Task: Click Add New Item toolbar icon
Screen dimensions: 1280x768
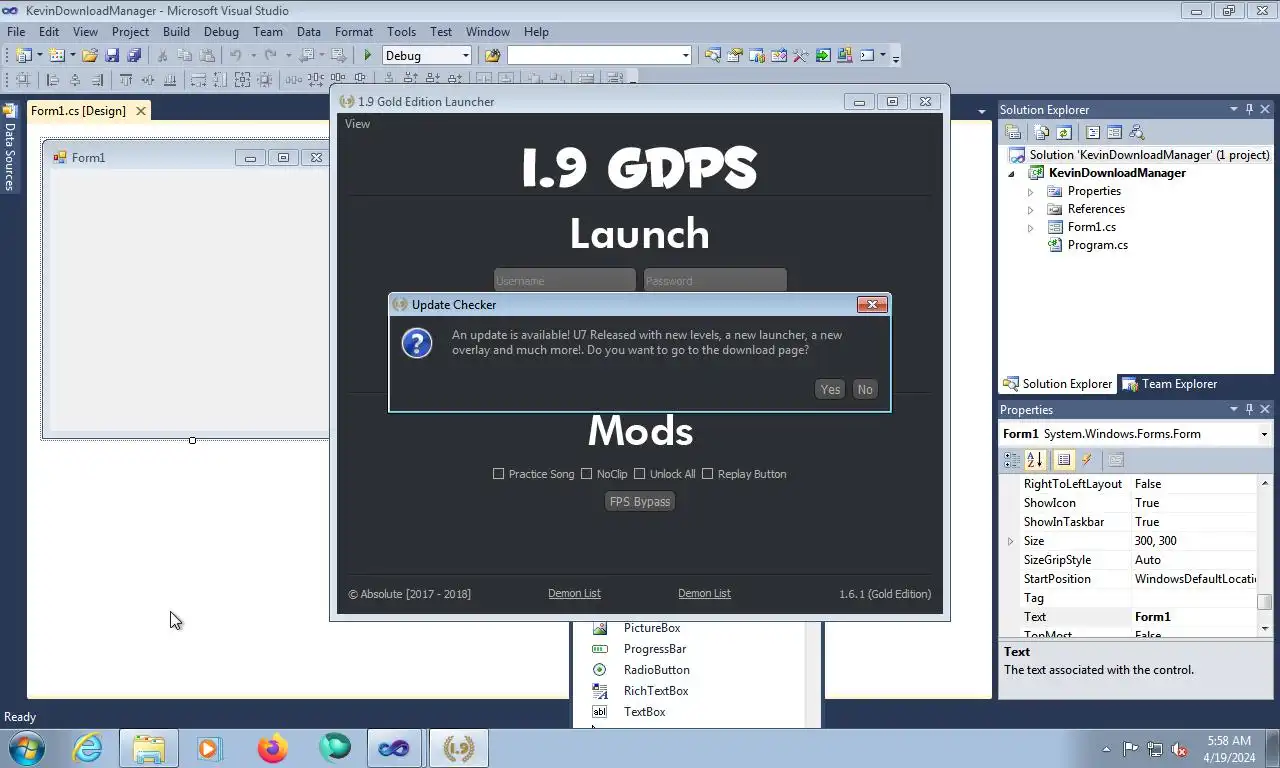Action: pos(56,55)
